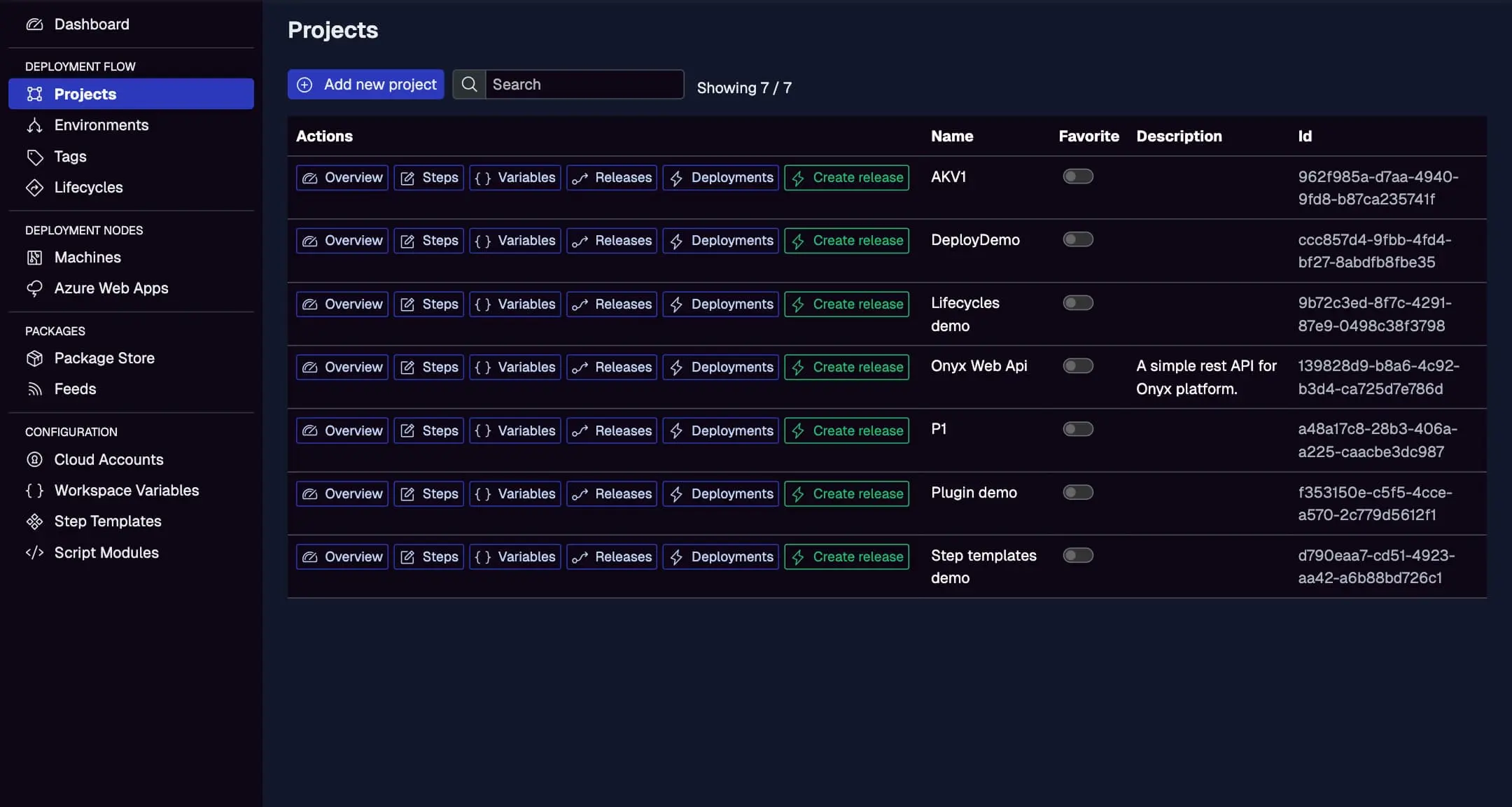Navigate to Lifecycles in the sidebar
1512x807 pixels.
(x=89, y=187)
